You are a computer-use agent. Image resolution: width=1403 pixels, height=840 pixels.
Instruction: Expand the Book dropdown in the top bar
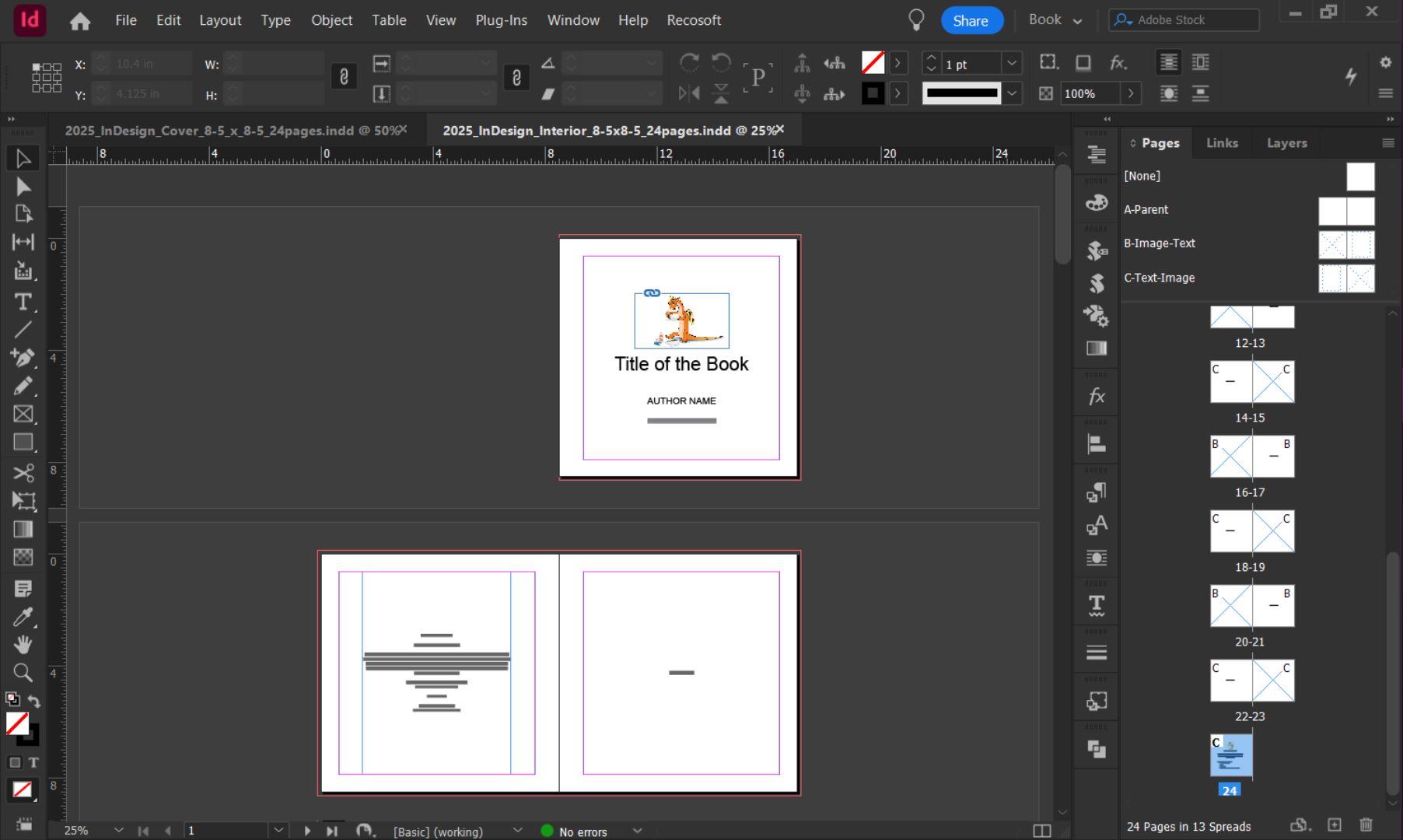pos(1077,20)
